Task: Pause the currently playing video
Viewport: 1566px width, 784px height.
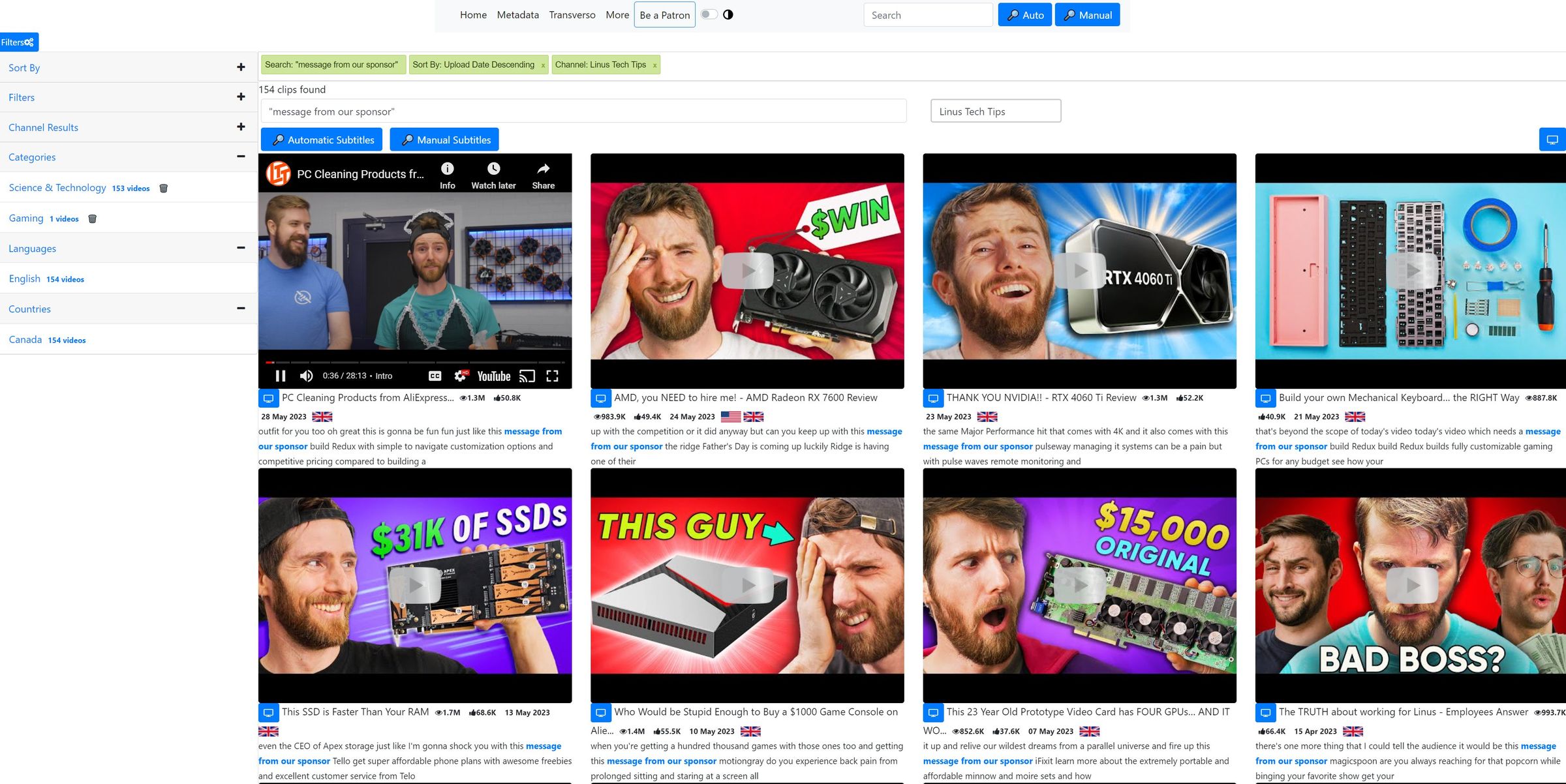Action: 281,376
